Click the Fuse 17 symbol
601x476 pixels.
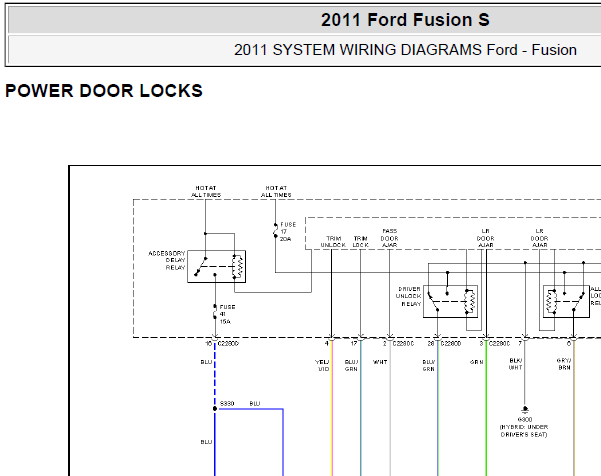275,230
